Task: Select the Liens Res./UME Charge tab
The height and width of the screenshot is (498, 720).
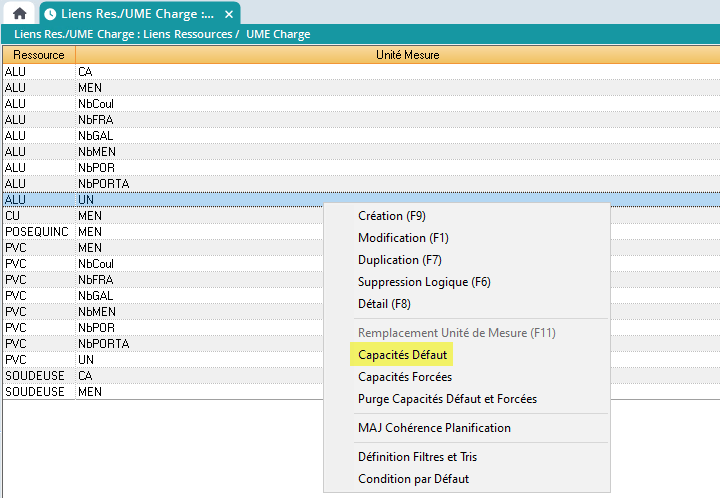Action: [135, 15]
